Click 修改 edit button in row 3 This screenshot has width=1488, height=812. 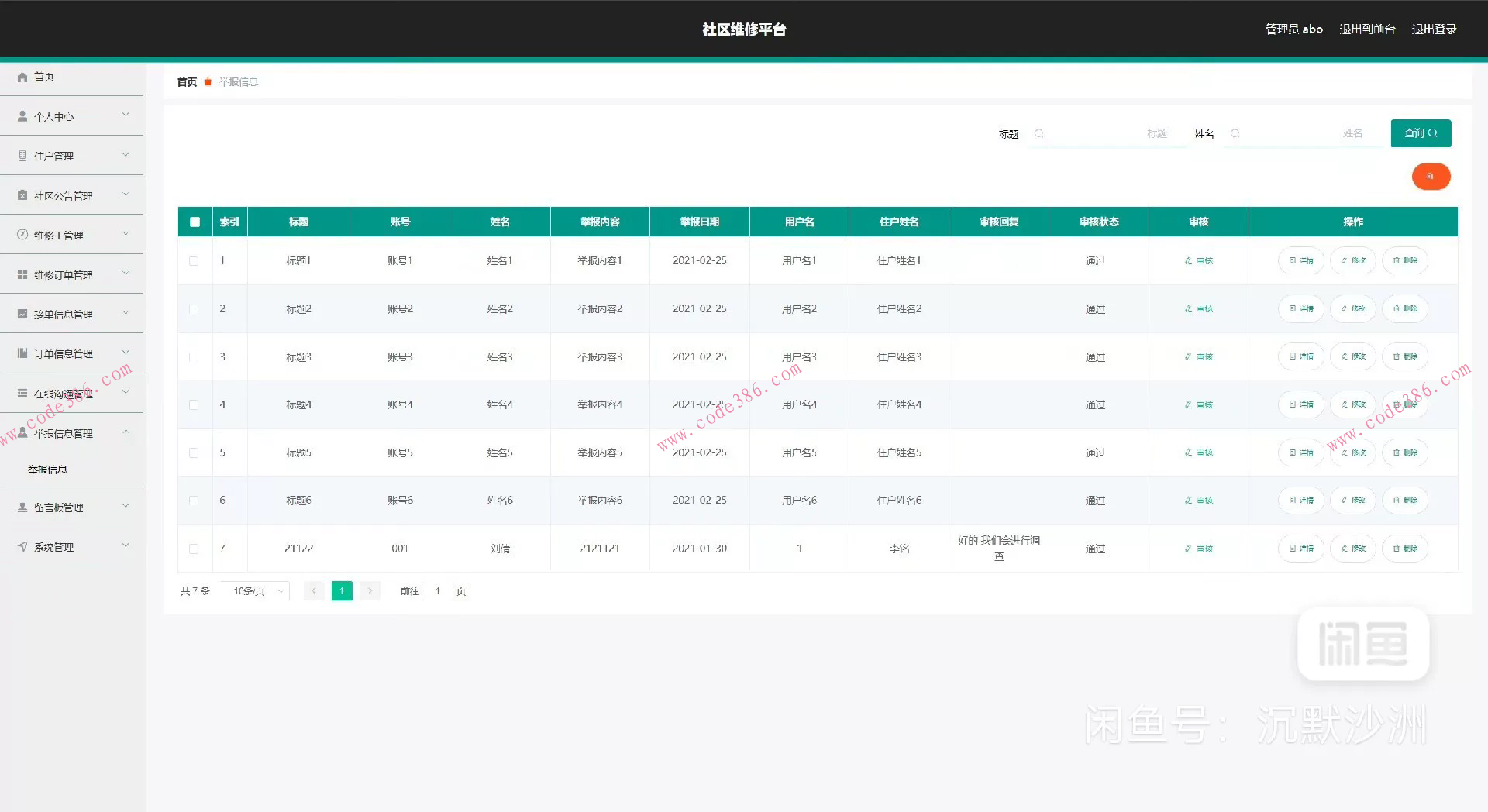point(1352,356)
